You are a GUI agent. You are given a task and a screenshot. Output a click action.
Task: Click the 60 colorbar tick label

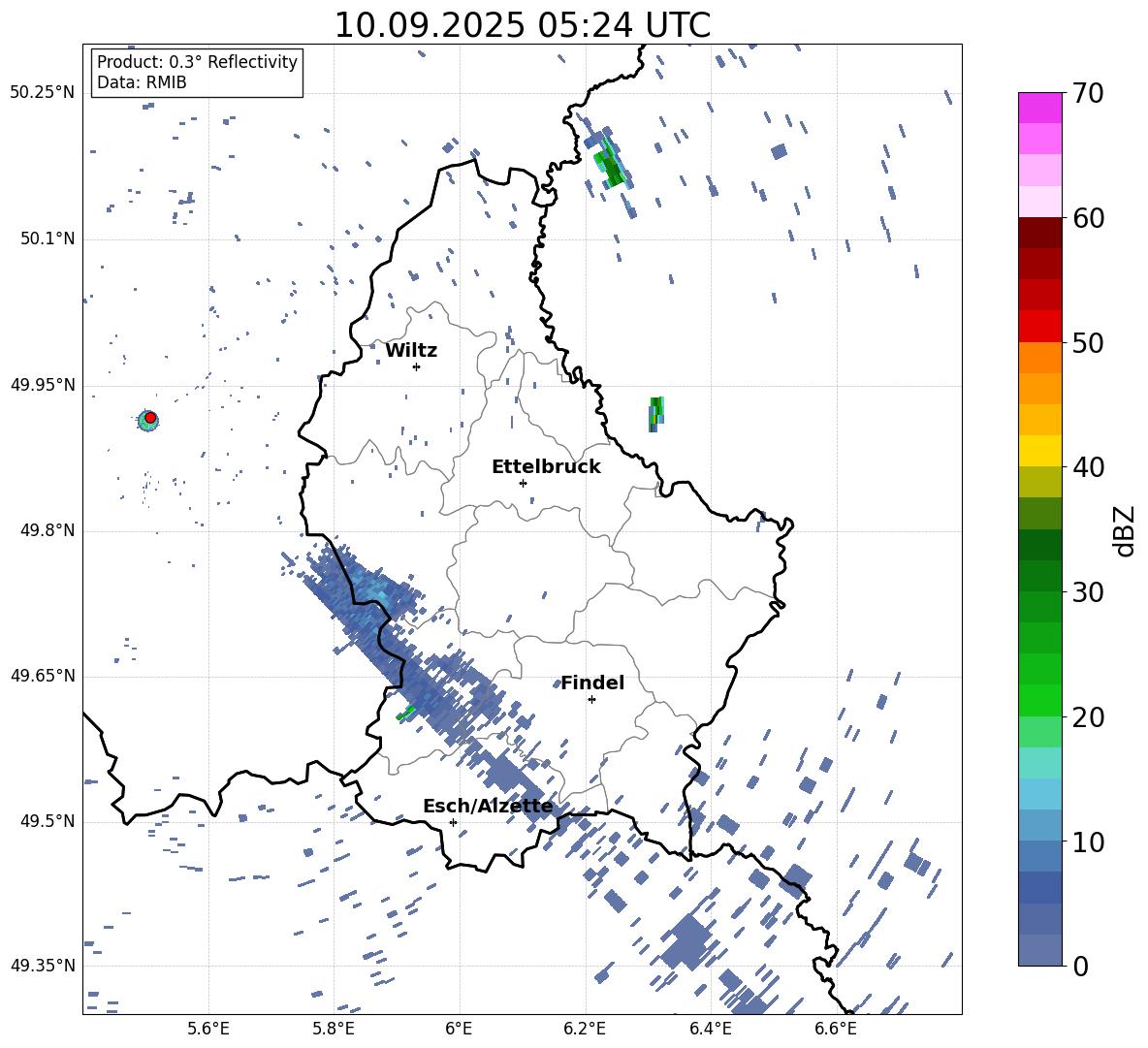click(1088, 218)
